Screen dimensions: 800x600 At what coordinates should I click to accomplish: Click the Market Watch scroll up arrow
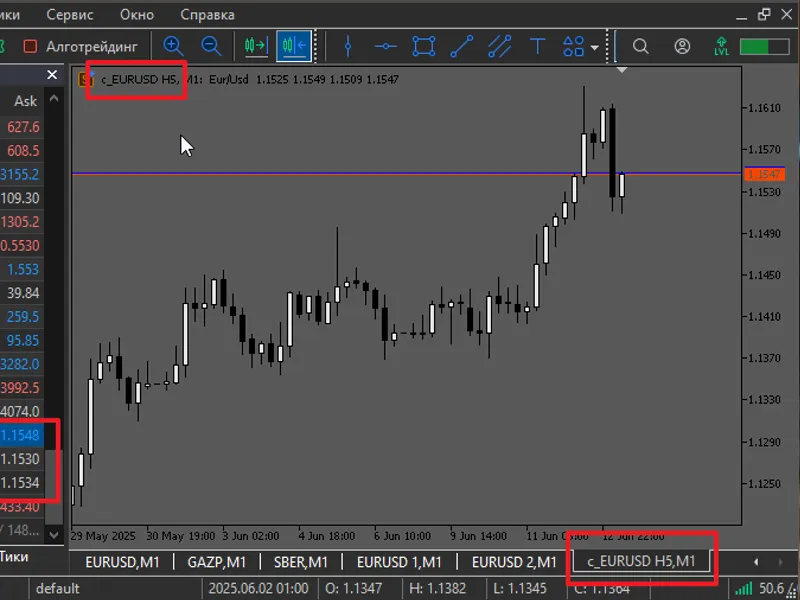54,98
